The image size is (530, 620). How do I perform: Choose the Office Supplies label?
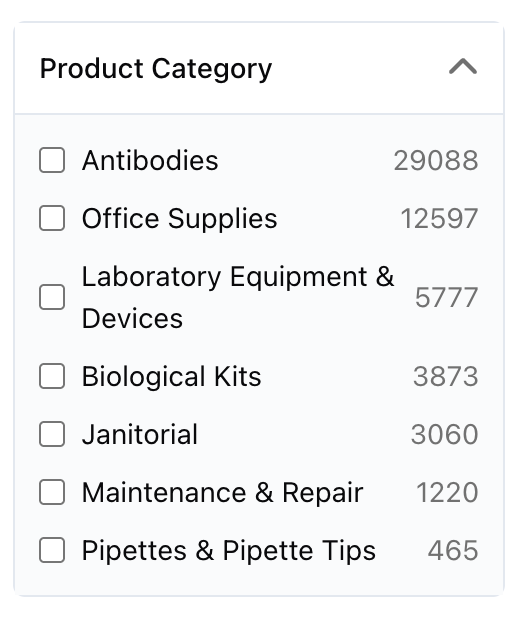(179, 219)
